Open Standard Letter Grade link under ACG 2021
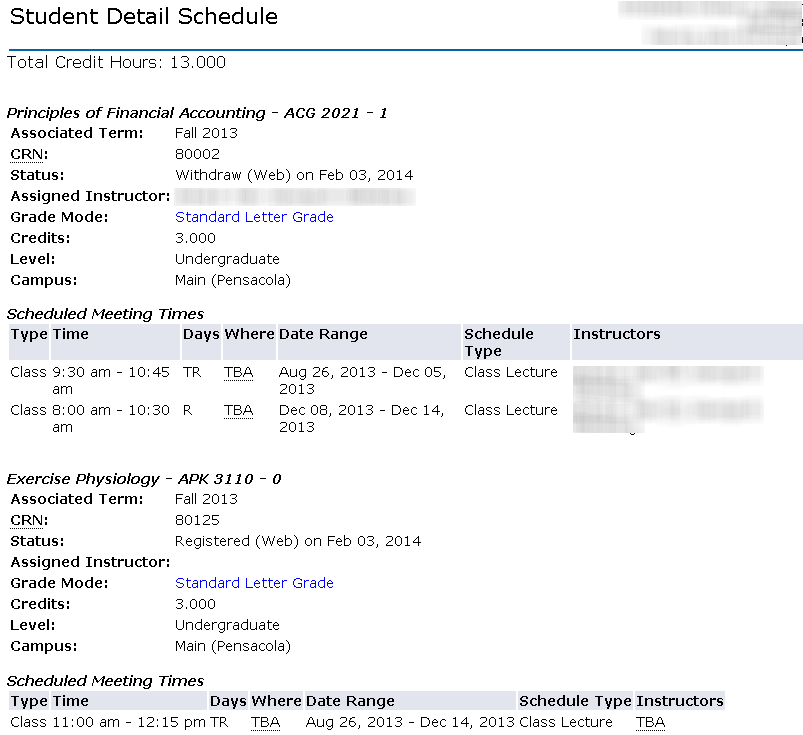The image size is (803, 735). click(254, 217)
